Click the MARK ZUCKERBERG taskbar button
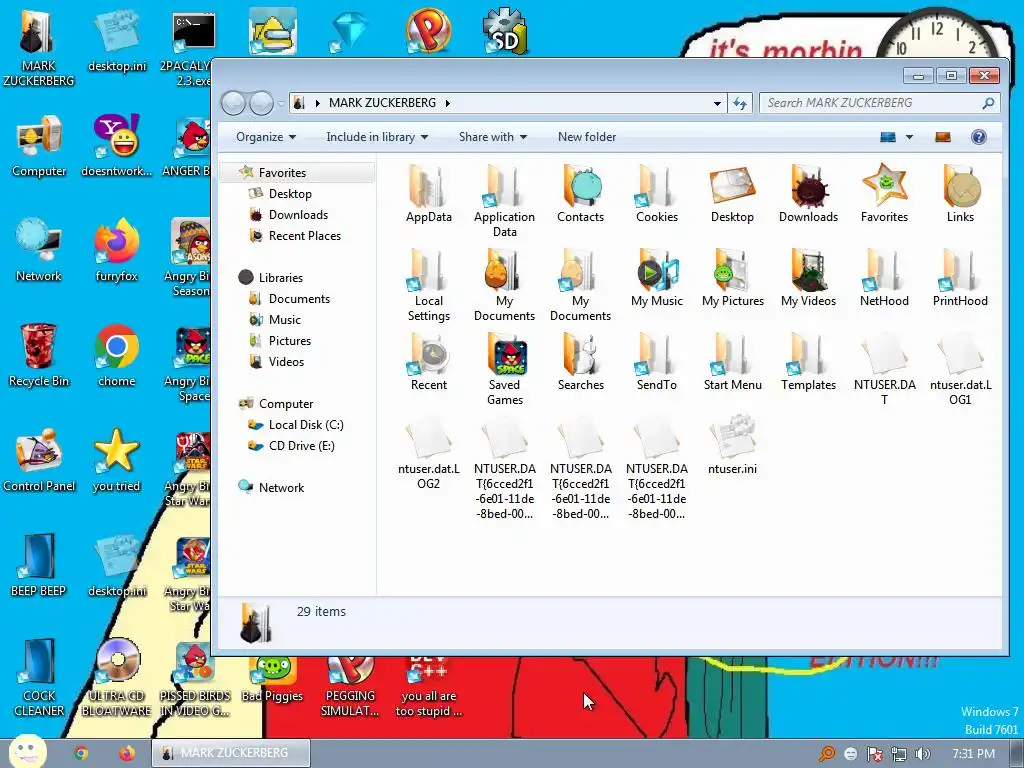The image size is (1024, 768). click(x=231, y=753)
